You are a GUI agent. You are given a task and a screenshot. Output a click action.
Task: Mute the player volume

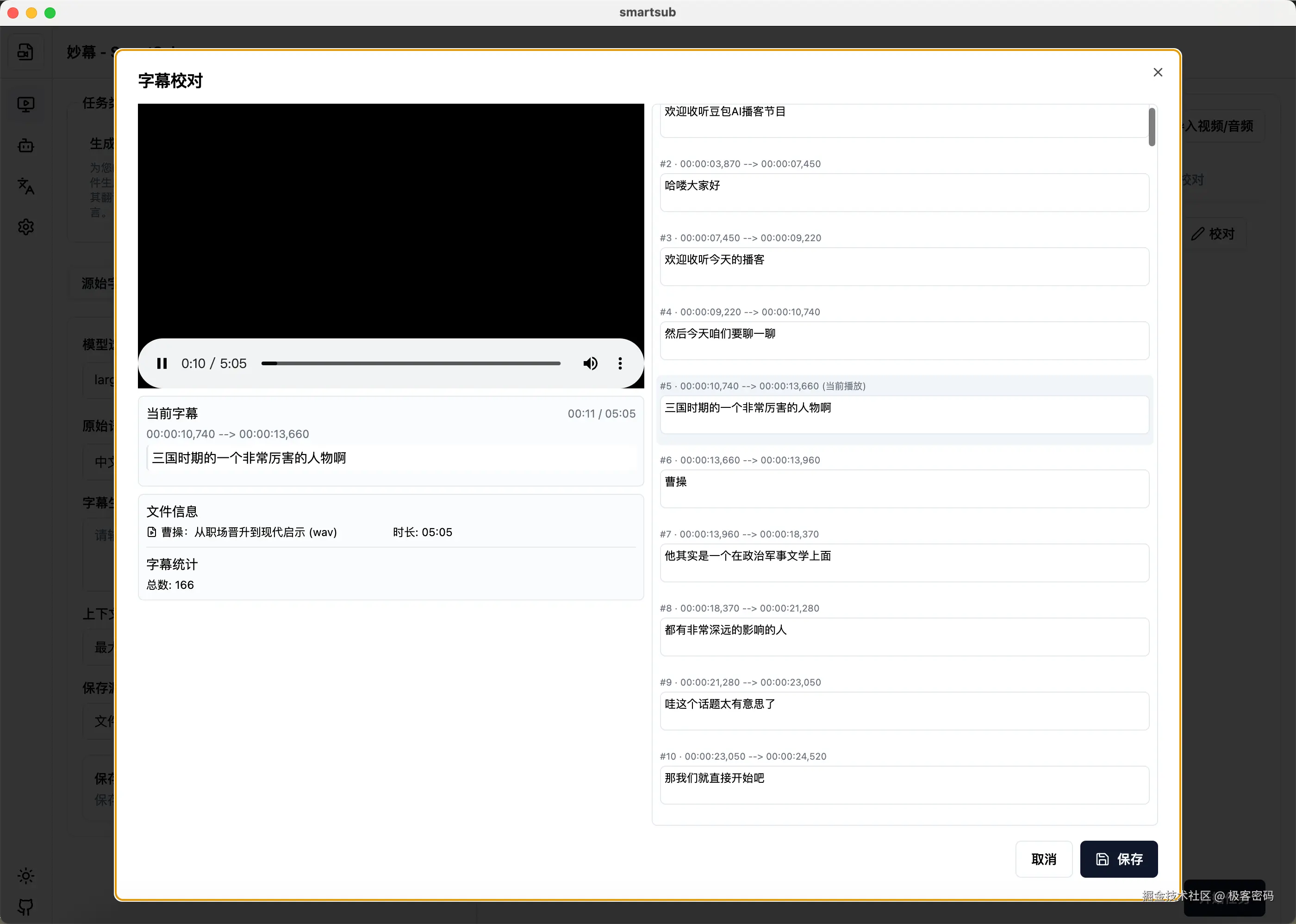point(590,363)
